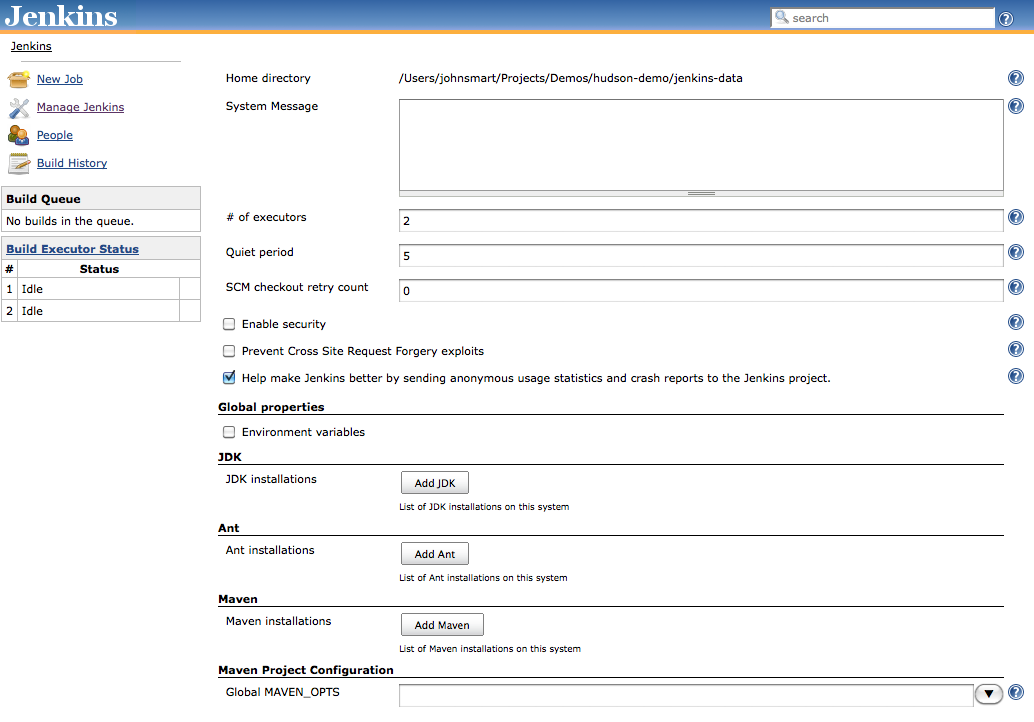The image size is (1034, 722).
Task: Open help for Quiet period
Action: (x=1016, y=252)
